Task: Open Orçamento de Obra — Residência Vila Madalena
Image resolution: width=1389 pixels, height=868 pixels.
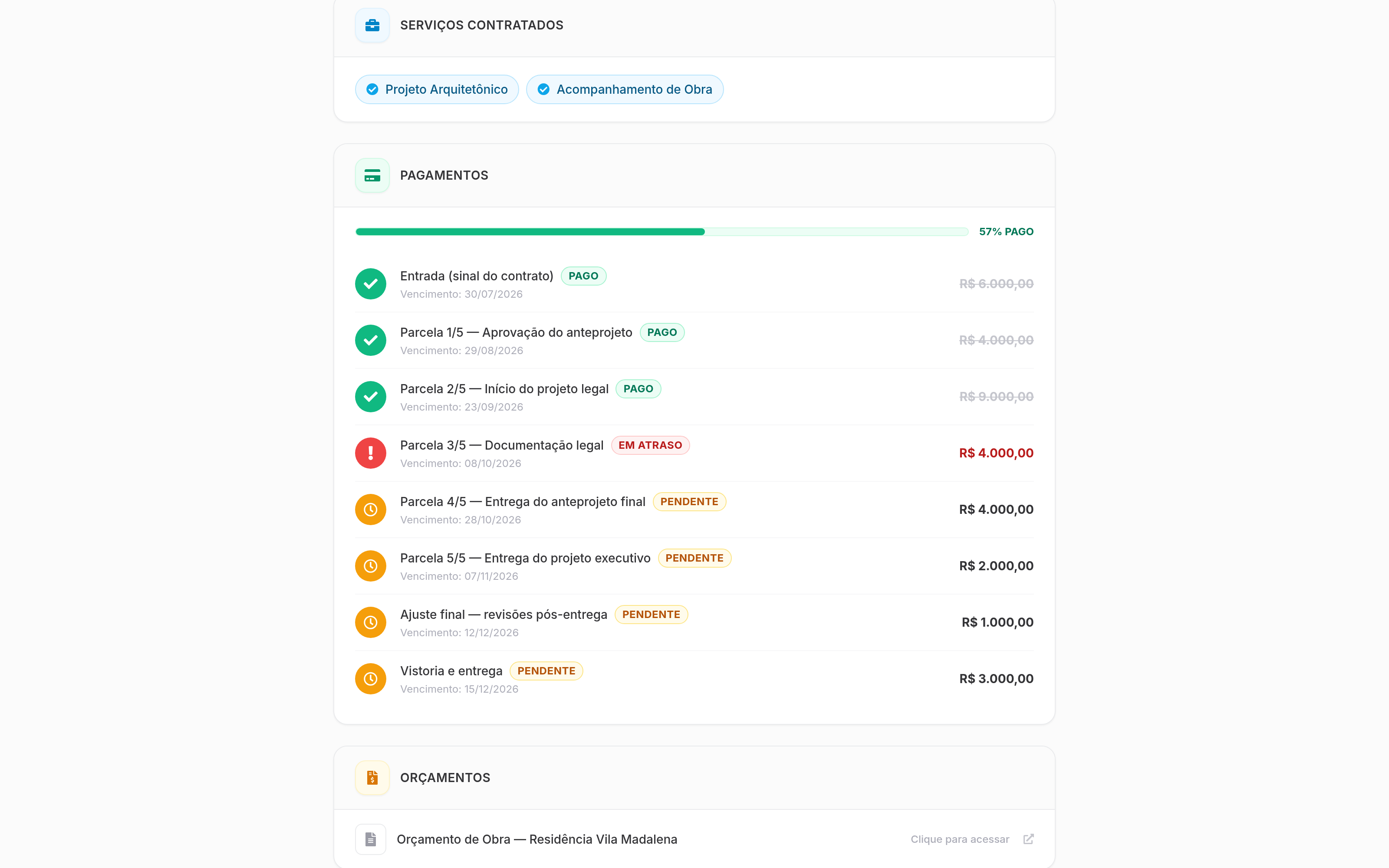Action: point(694,839)
